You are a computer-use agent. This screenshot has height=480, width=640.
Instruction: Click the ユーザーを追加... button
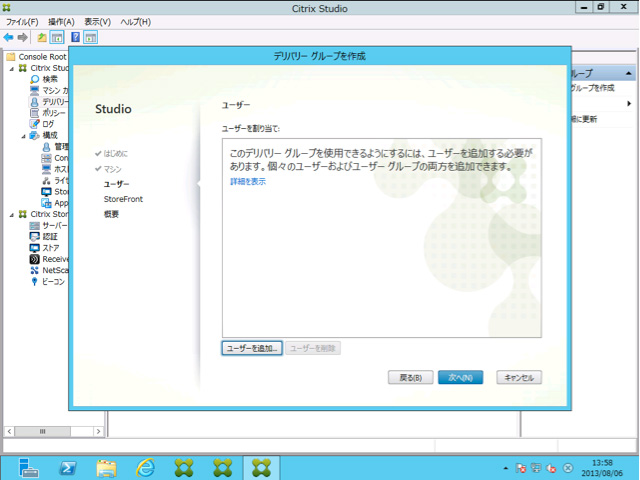[x=252, y=348]
